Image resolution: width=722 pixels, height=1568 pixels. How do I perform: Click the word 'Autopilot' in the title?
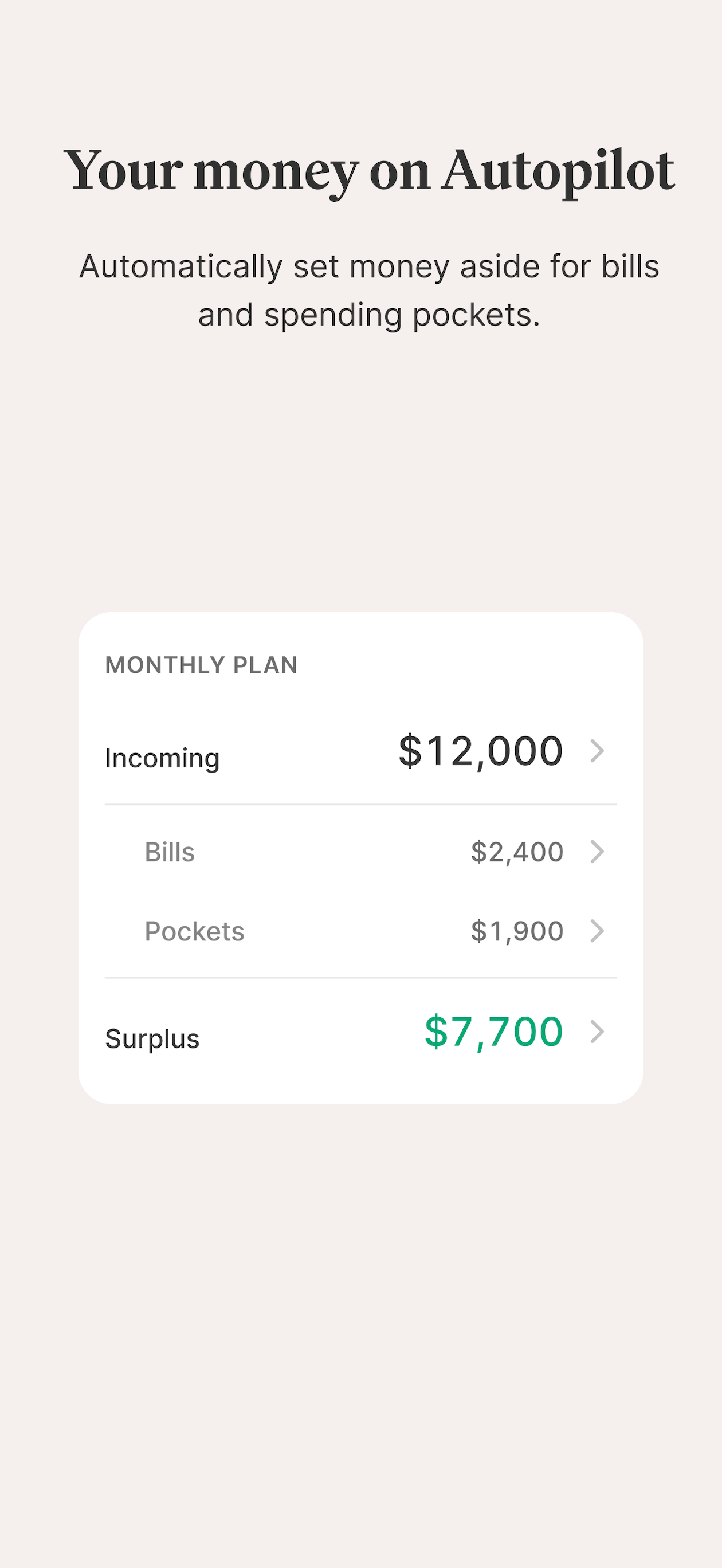(558, 173)
